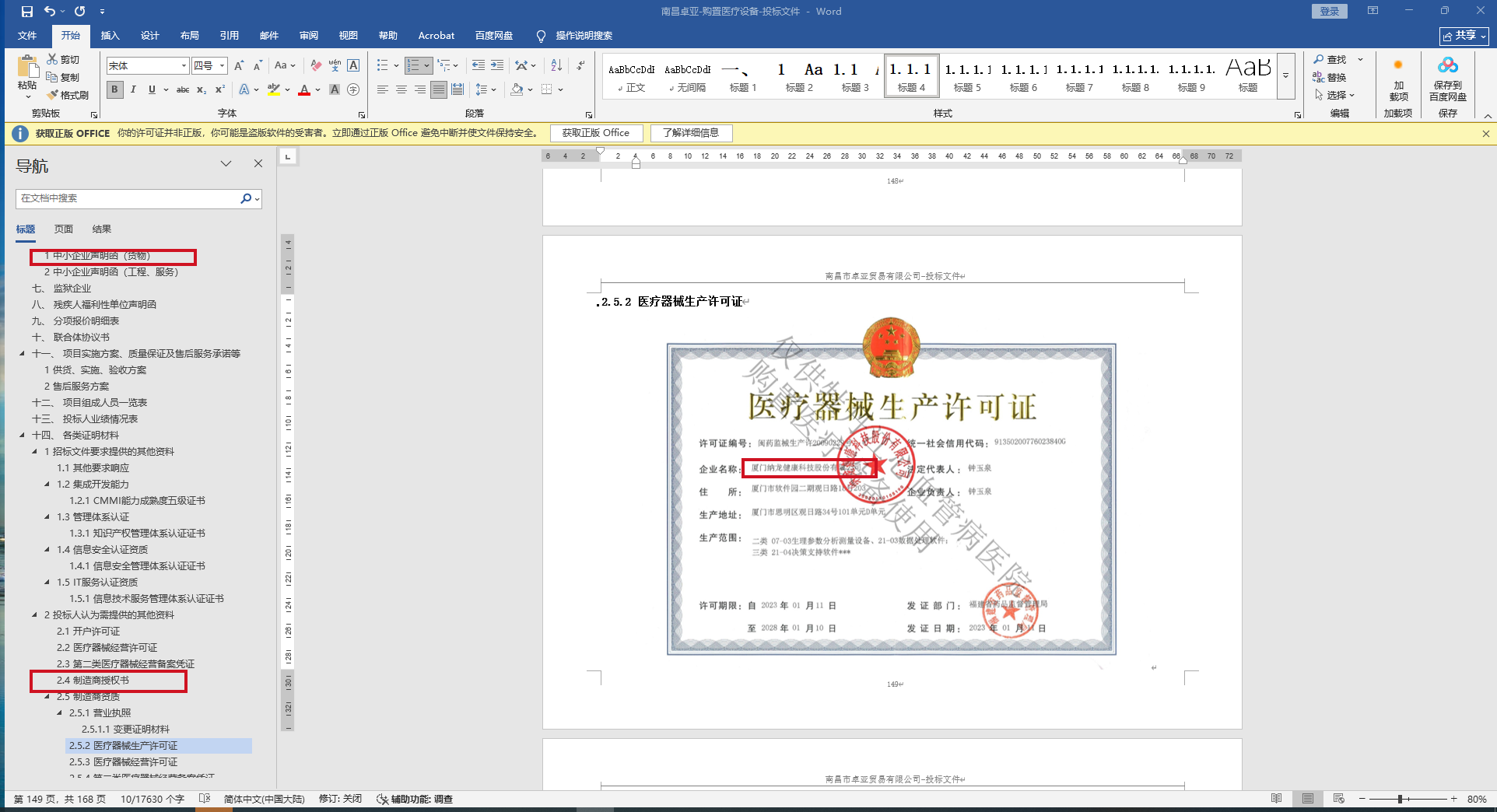Open the 插入 ribbon tab
The image size is (1497, 812).
(x=110, y=36)
